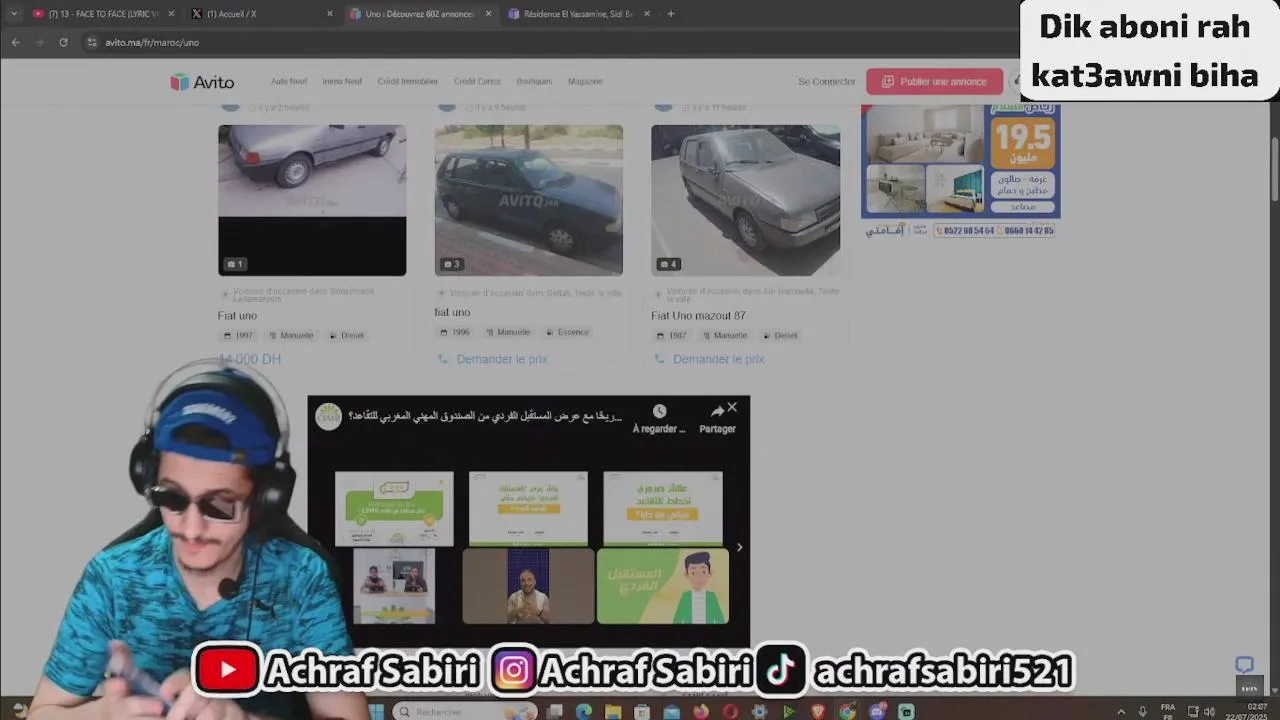Open a new browser tab

(x=671, y=14)
